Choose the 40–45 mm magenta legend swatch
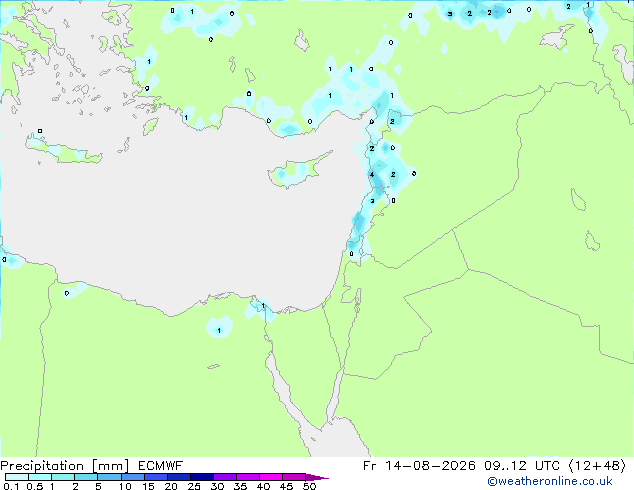634x490 pixels. (x=271, y=477)
